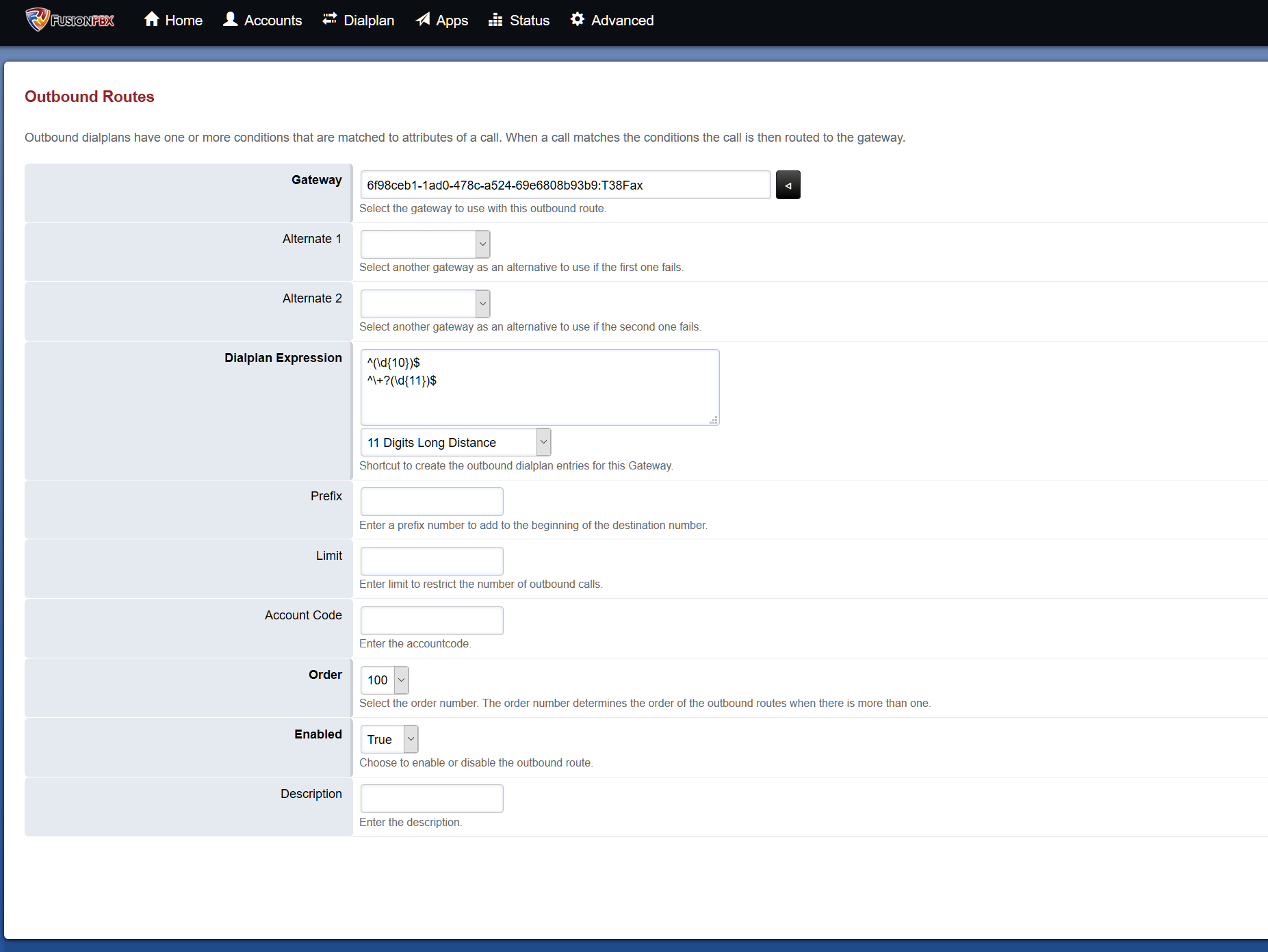This screenshot has height=952, width=1268.
Task: Click the Outbound Routes heading
Action: pos(89,97)
